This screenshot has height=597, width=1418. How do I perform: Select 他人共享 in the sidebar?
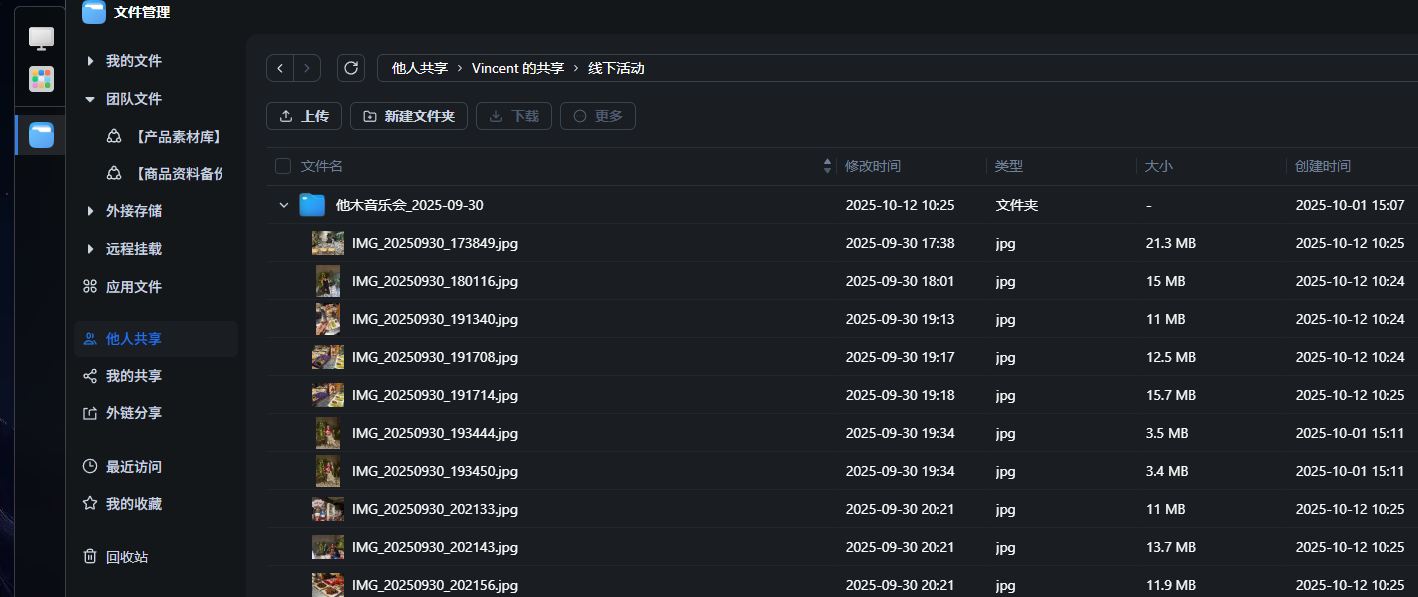point(133,339)
